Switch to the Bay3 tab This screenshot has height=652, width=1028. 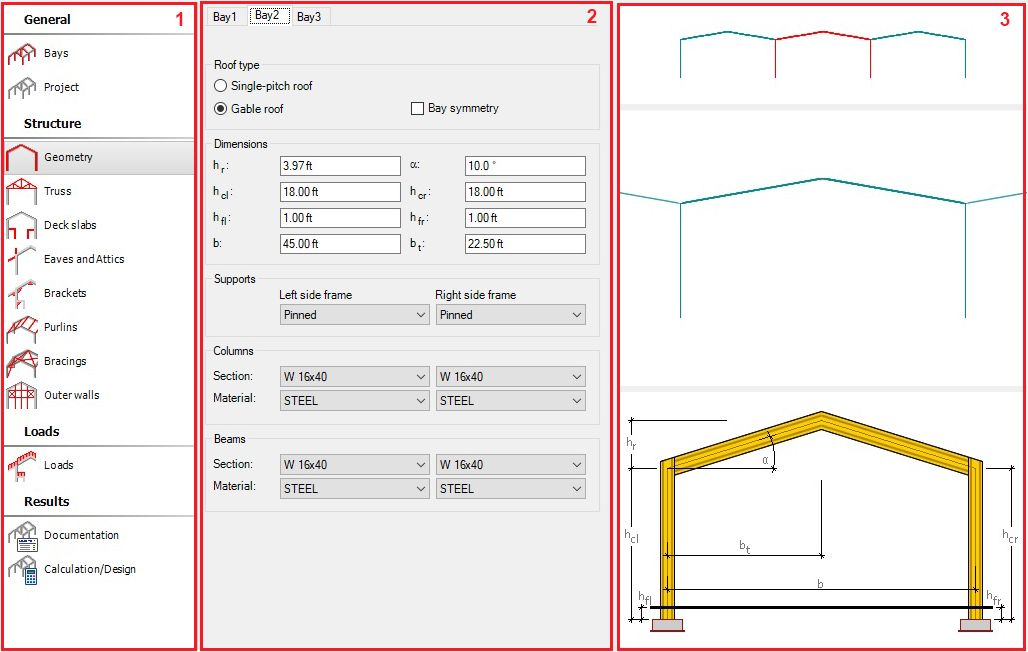309,16
